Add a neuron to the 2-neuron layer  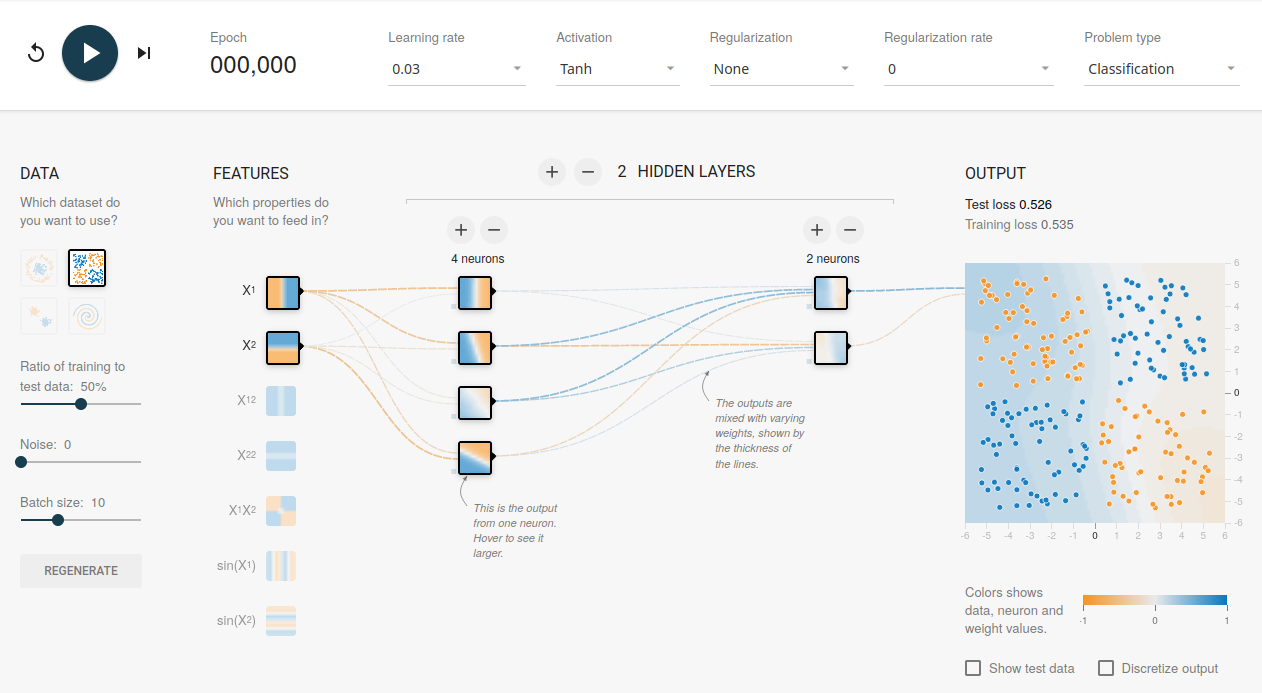[817, 230]
